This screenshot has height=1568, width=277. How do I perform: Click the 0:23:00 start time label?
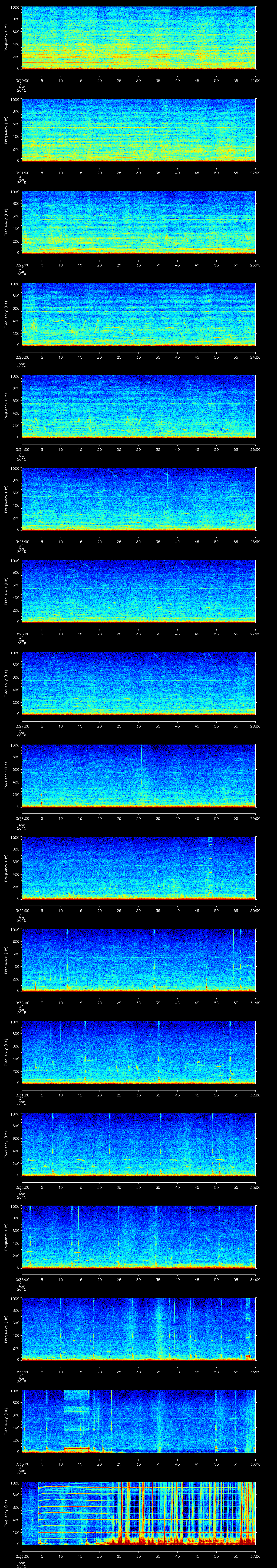(22, 357)
